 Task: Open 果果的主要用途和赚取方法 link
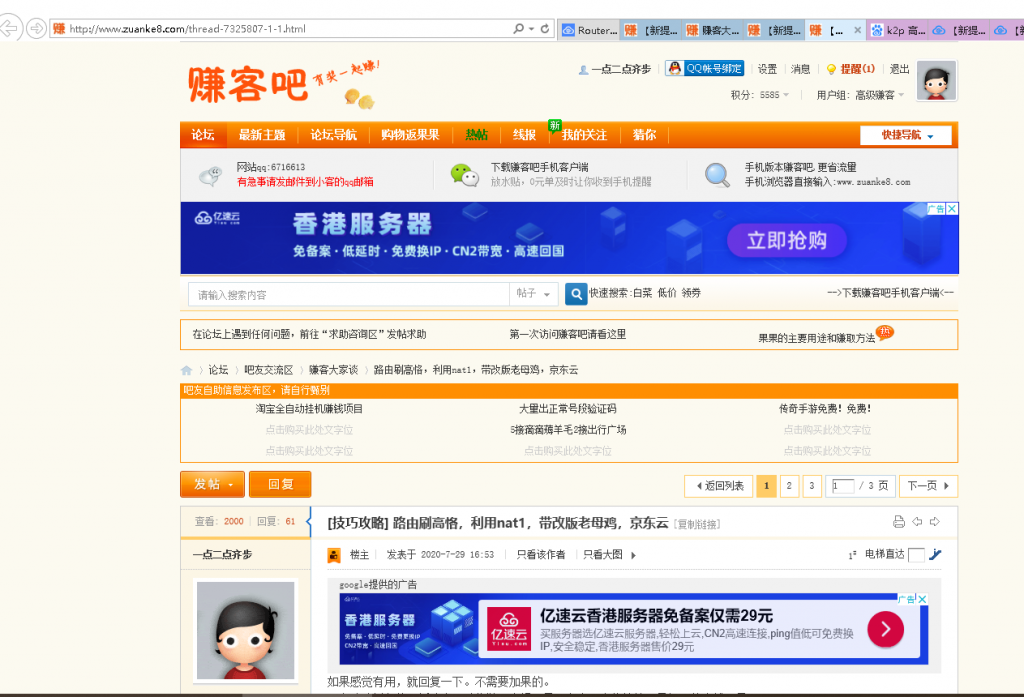tap(816, 338)
